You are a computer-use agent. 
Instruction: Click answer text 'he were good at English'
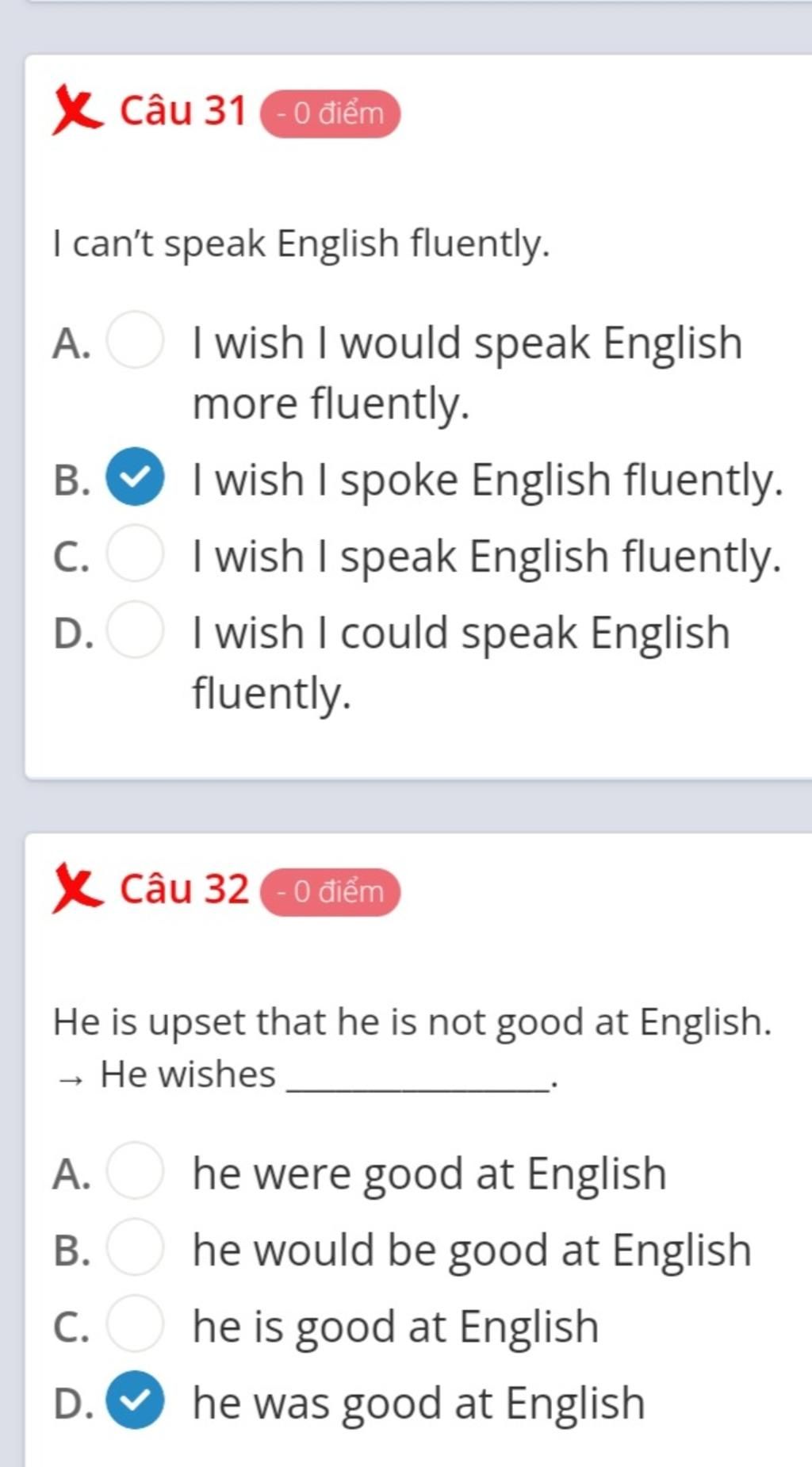point(429,1174)
